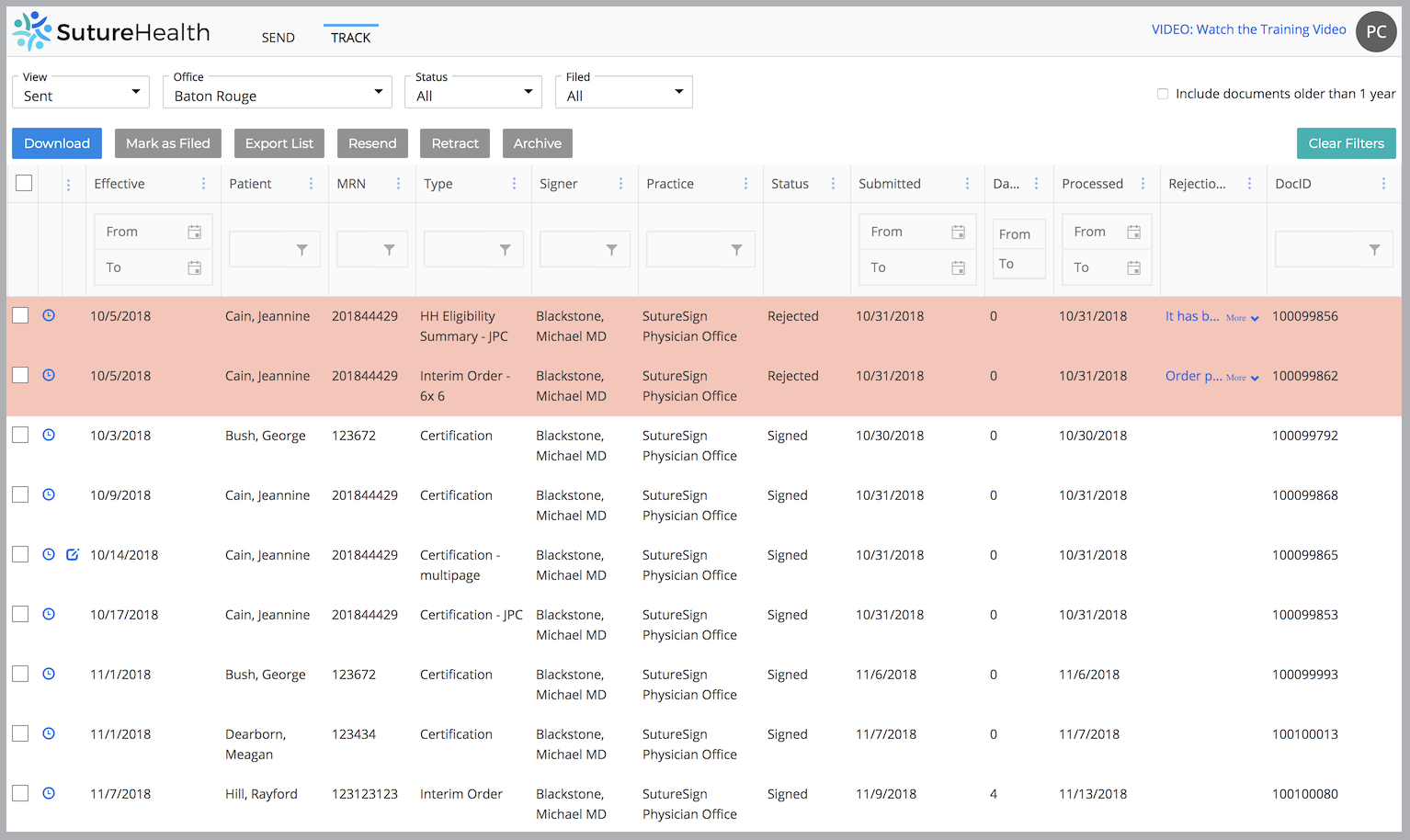Open the Type column three-dot menu
This screenshot has height=840, width=1410.
point(514,184)
